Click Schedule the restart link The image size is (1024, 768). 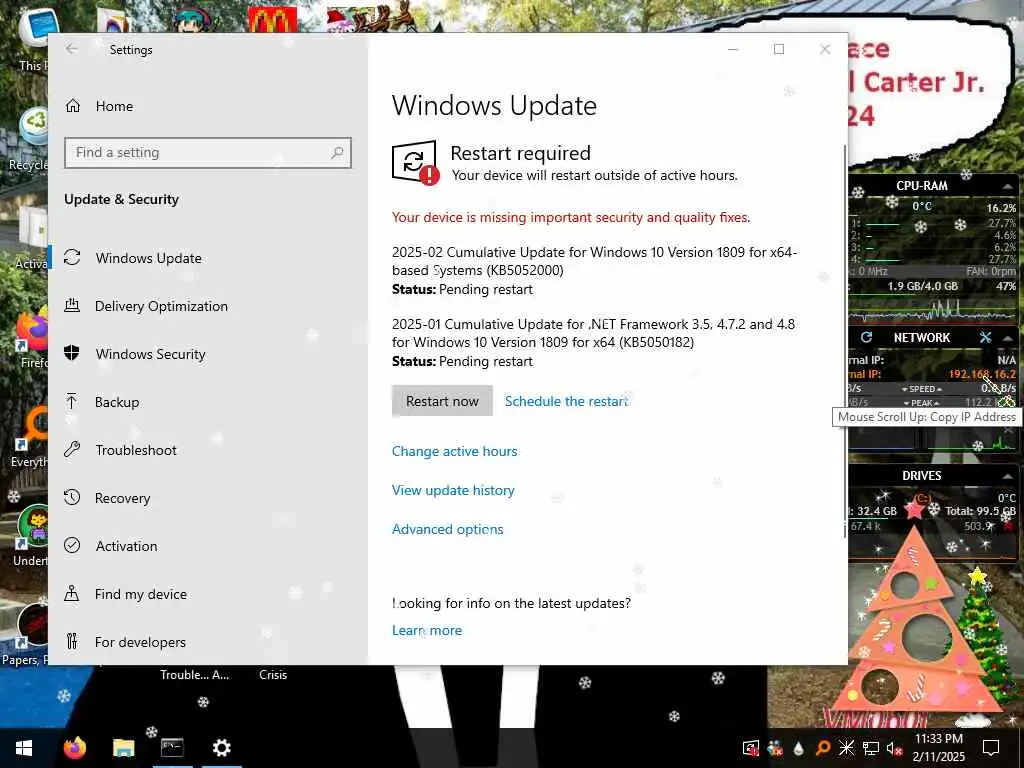coord(566,401)
